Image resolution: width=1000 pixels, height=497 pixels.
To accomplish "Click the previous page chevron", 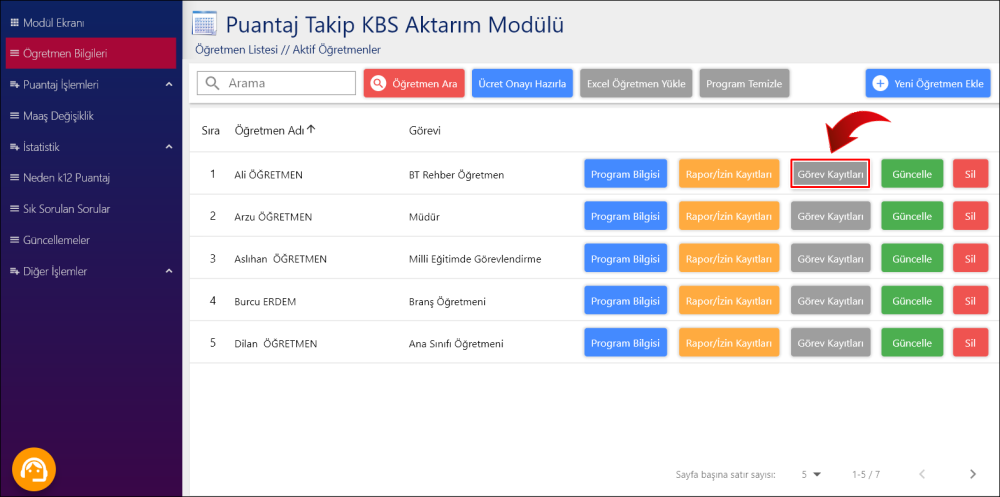I will tap(922, 474).
